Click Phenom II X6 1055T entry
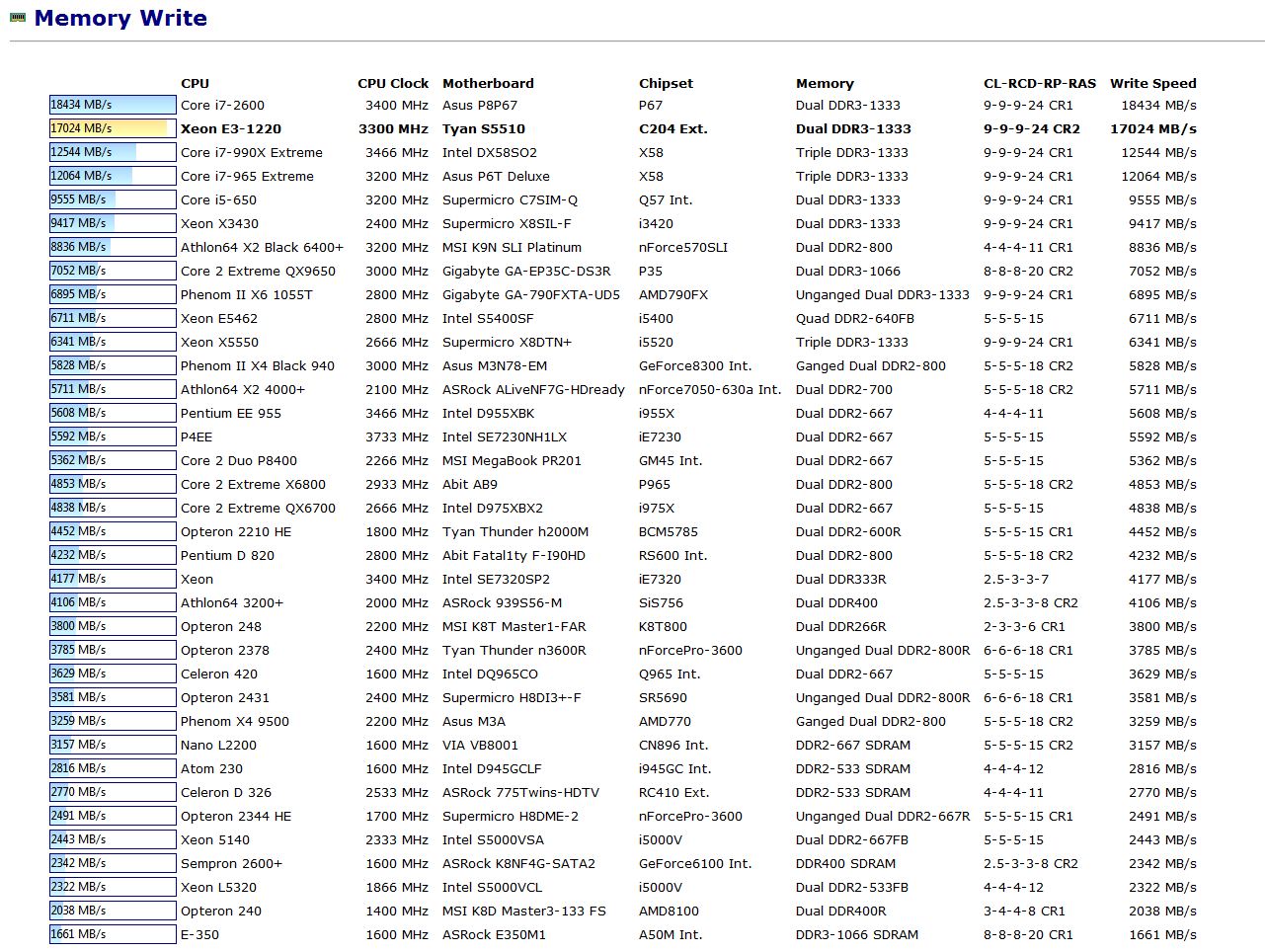Viewport: 1265px width, 952px height. [x=246, y=294]
